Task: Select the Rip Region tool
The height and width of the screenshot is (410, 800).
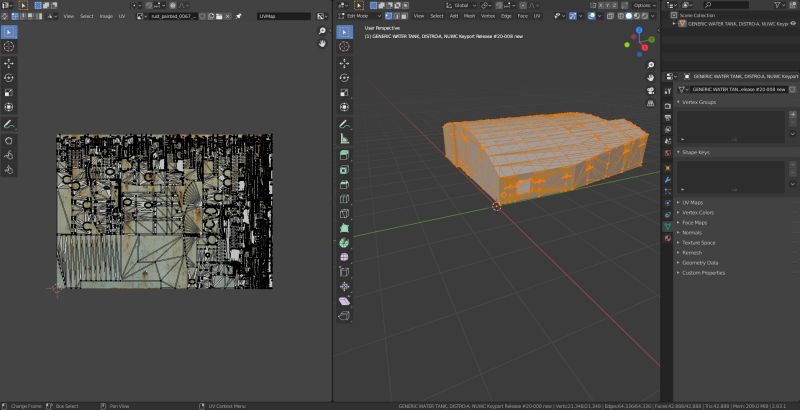Action: coord(344,316)
